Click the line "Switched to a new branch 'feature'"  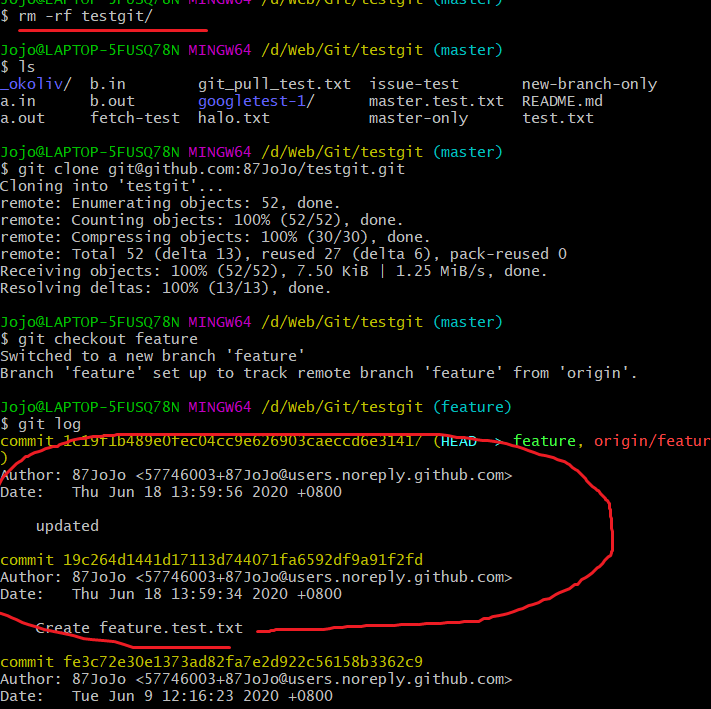[x=152, y=356]
